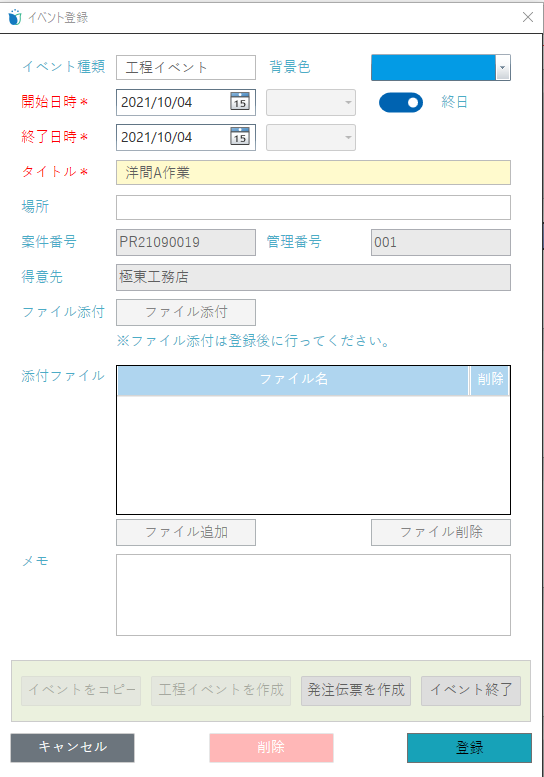Click 発注伝票を作成 button
The image size is (544, 777).
356,690
